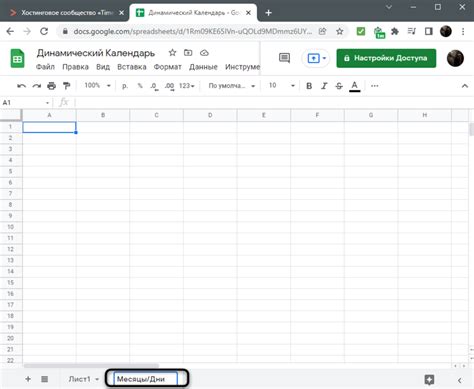Open the Name box dropdown arrow
The width and height of the screenshot is (474, 389).
pos(47,103)
